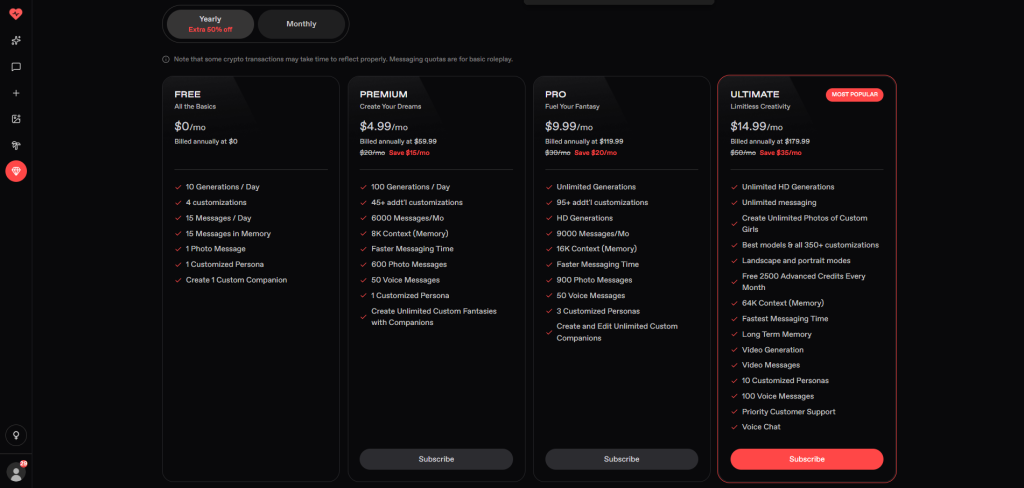Click "15 Messages in Memory" feature
This screenshot has height=488, width=1024.
228,233
